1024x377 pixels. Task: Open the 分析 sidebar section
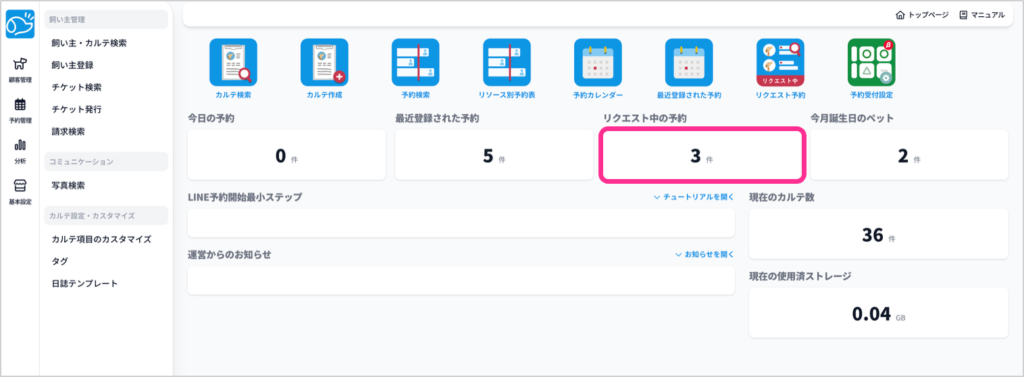click(20, 151)
